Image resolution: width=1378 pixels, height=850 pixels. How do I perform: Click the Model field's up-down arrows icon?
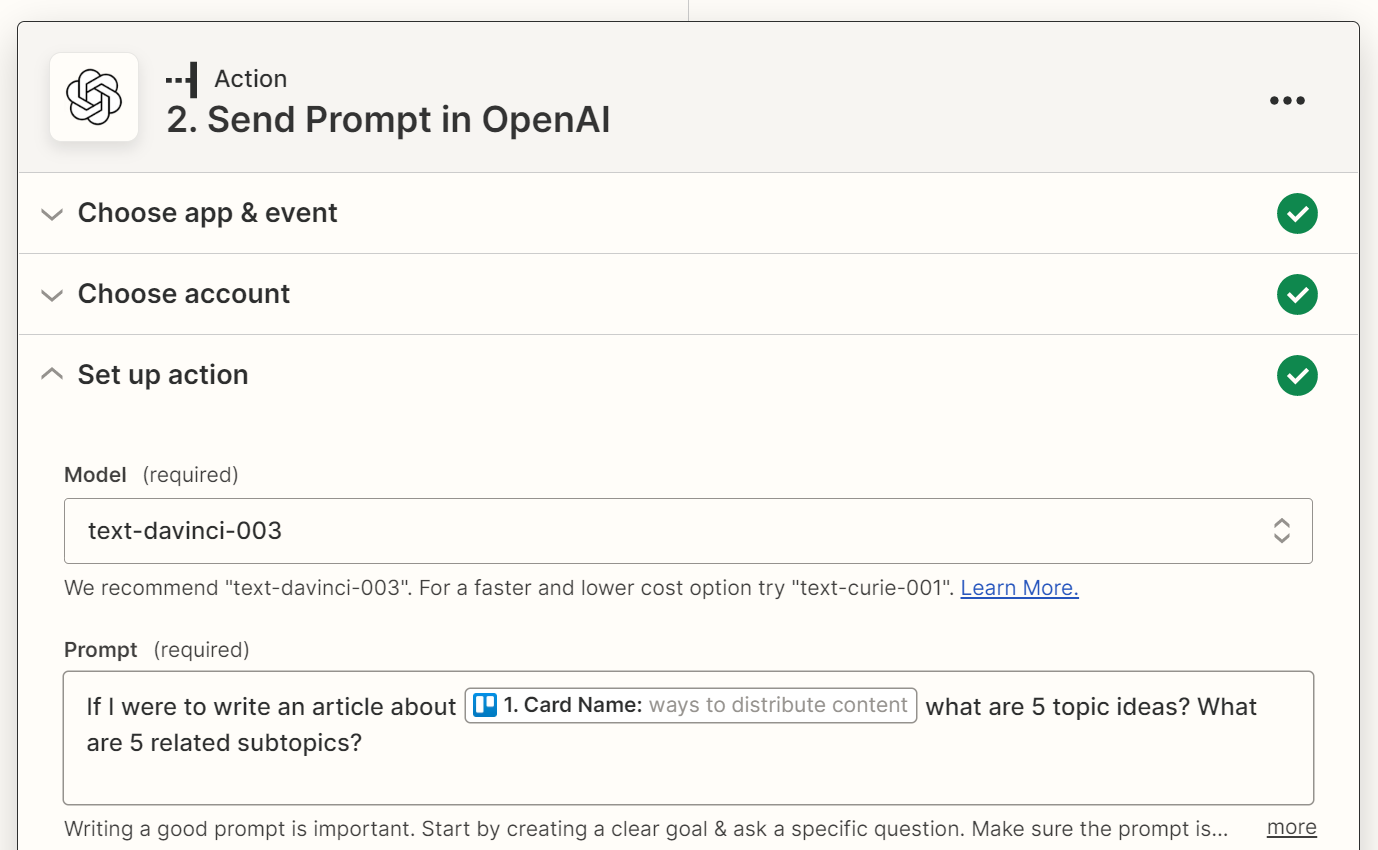tap(1281, 530)
